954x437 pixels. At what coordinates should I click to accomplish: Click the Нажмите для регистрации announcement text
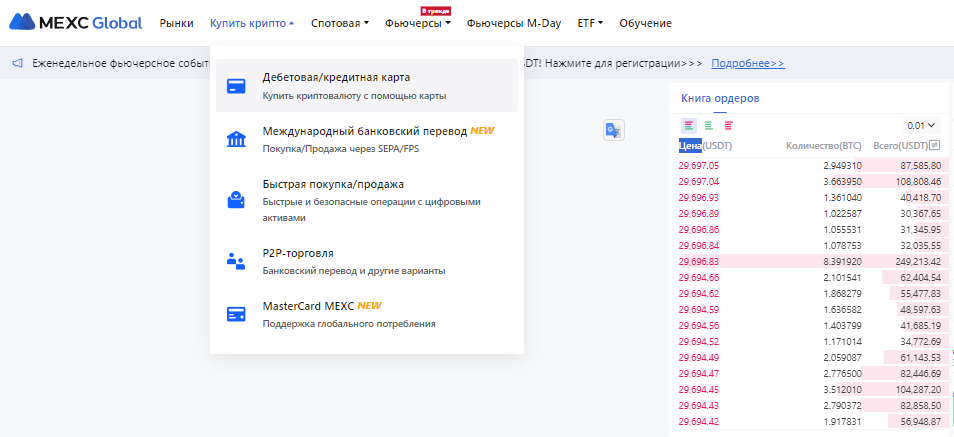click(x=624, y=63)
